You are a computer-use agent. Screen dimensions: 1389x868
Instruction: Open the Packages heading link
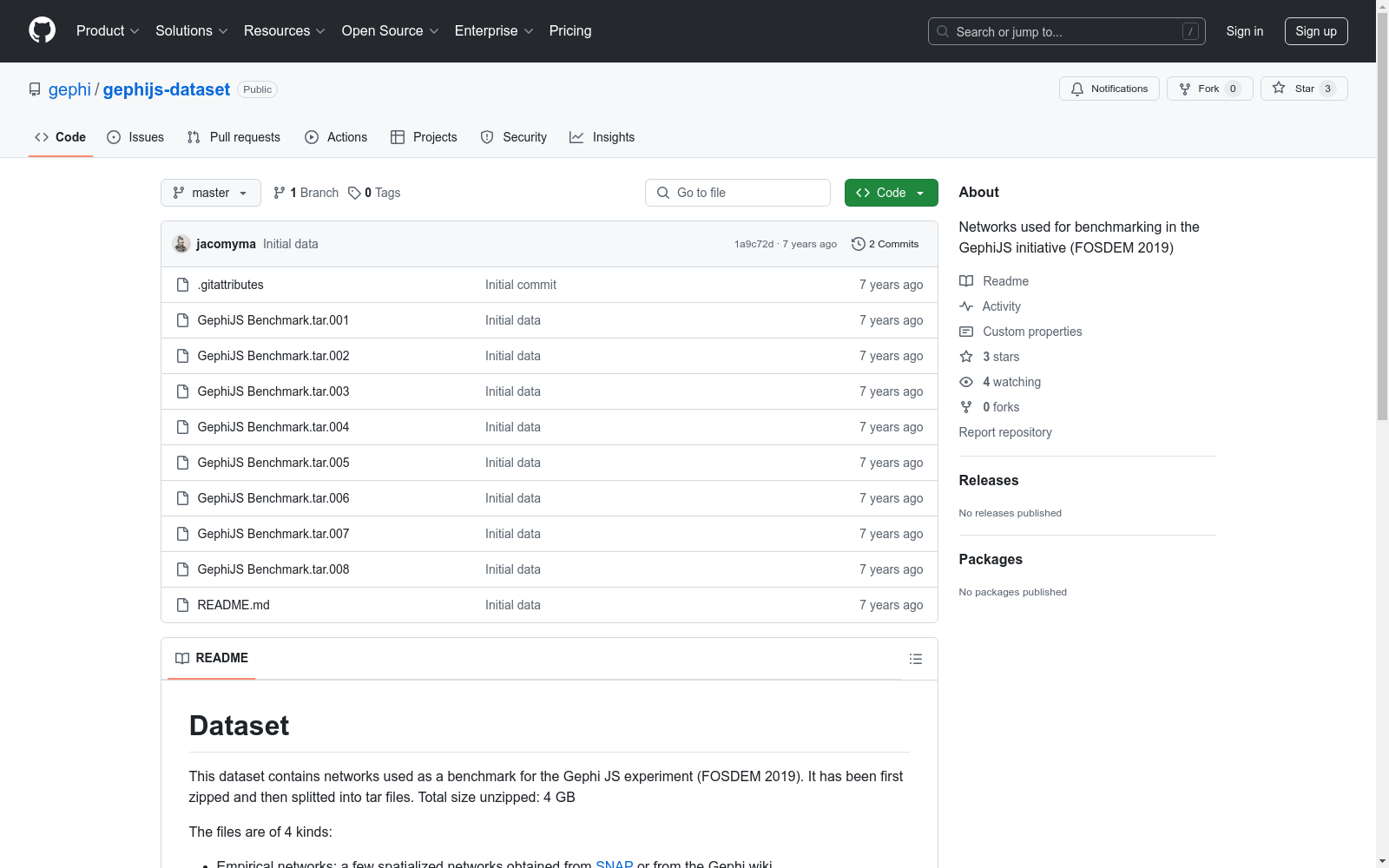click(x=991, y=560)
